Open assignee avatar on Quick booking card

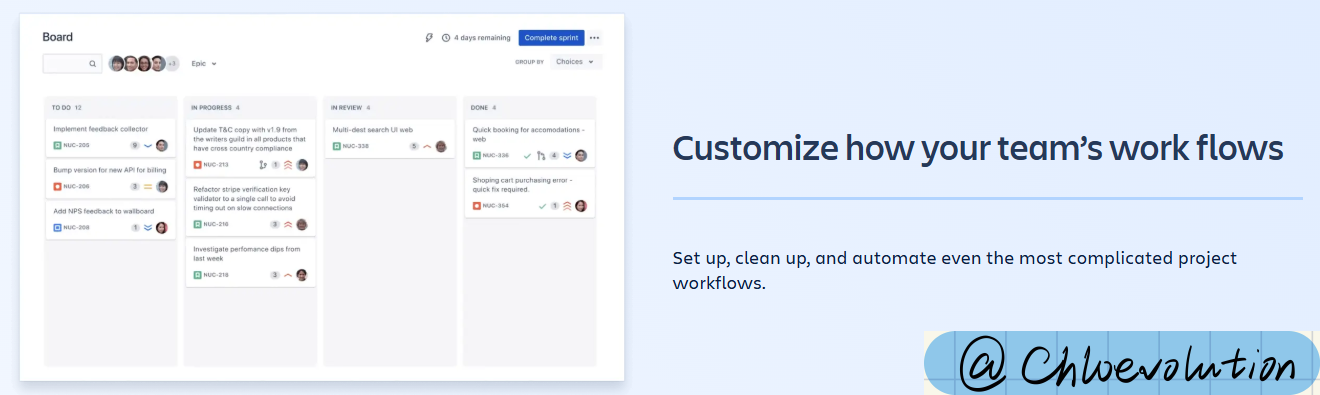pos(581,155)
